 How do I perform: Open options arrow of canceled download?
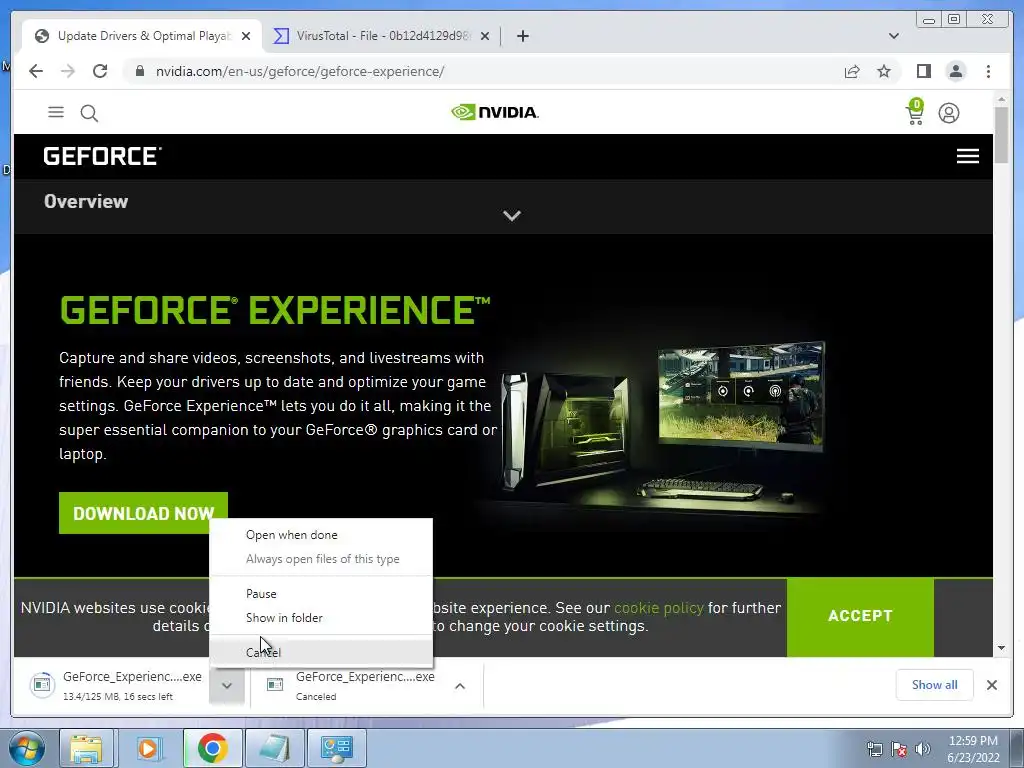[460, 686]
